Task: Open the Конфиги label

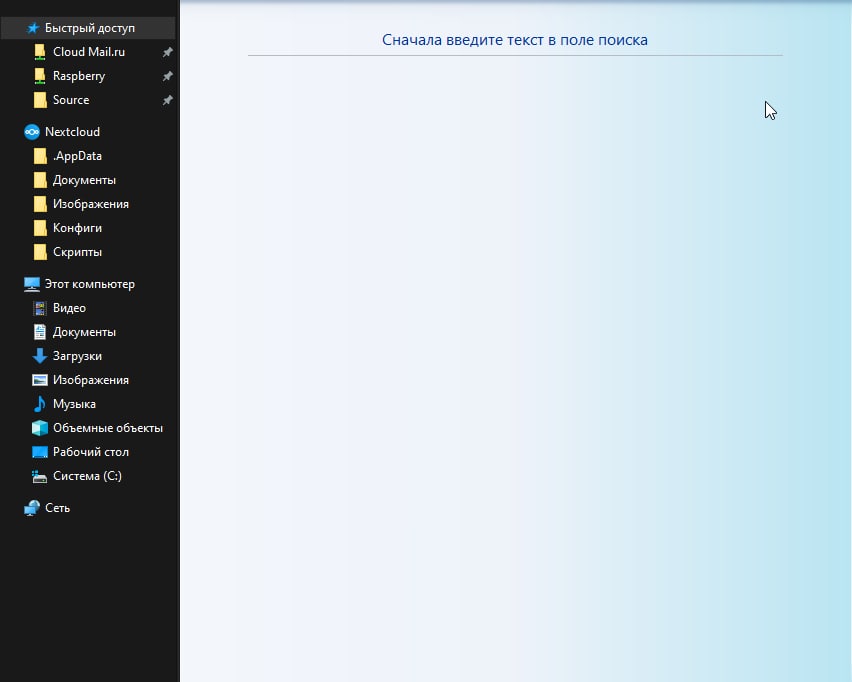Action: tap(77, 228)
